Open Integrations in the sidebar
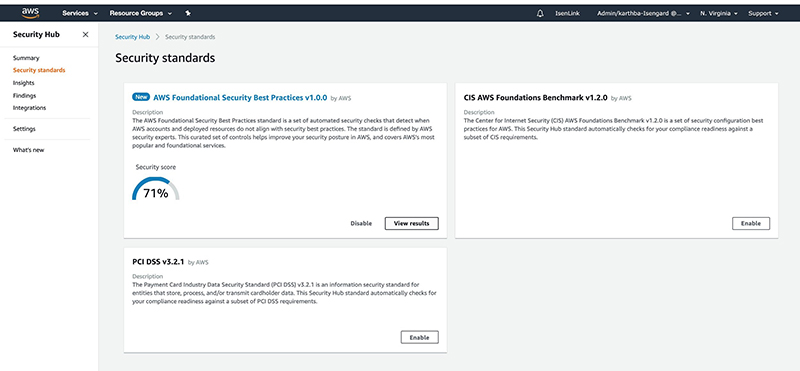Image resolution: width=800 pixels, height=371 pixels. 29,108
